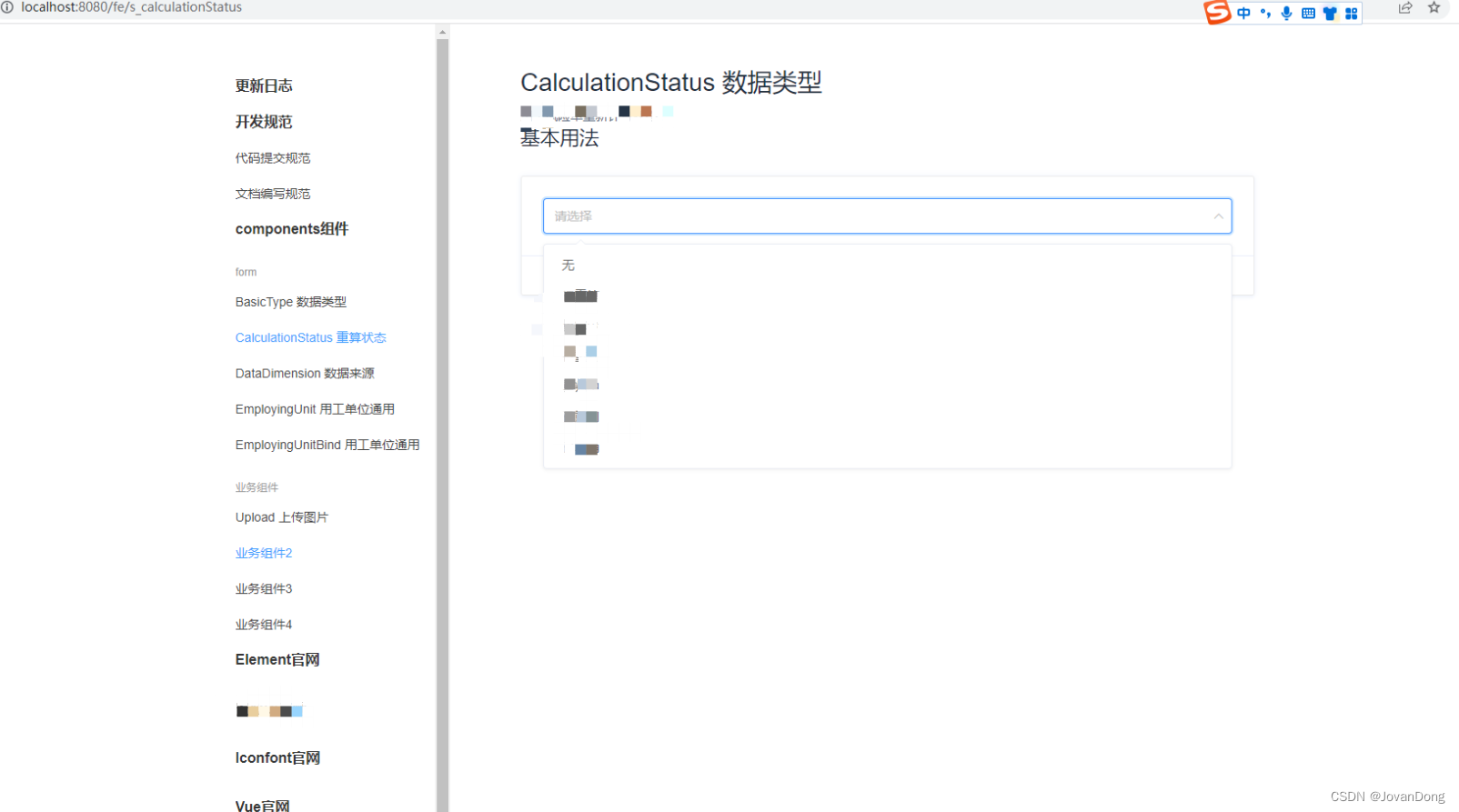Open 业务组件3 in sidebar

[264, 589]
